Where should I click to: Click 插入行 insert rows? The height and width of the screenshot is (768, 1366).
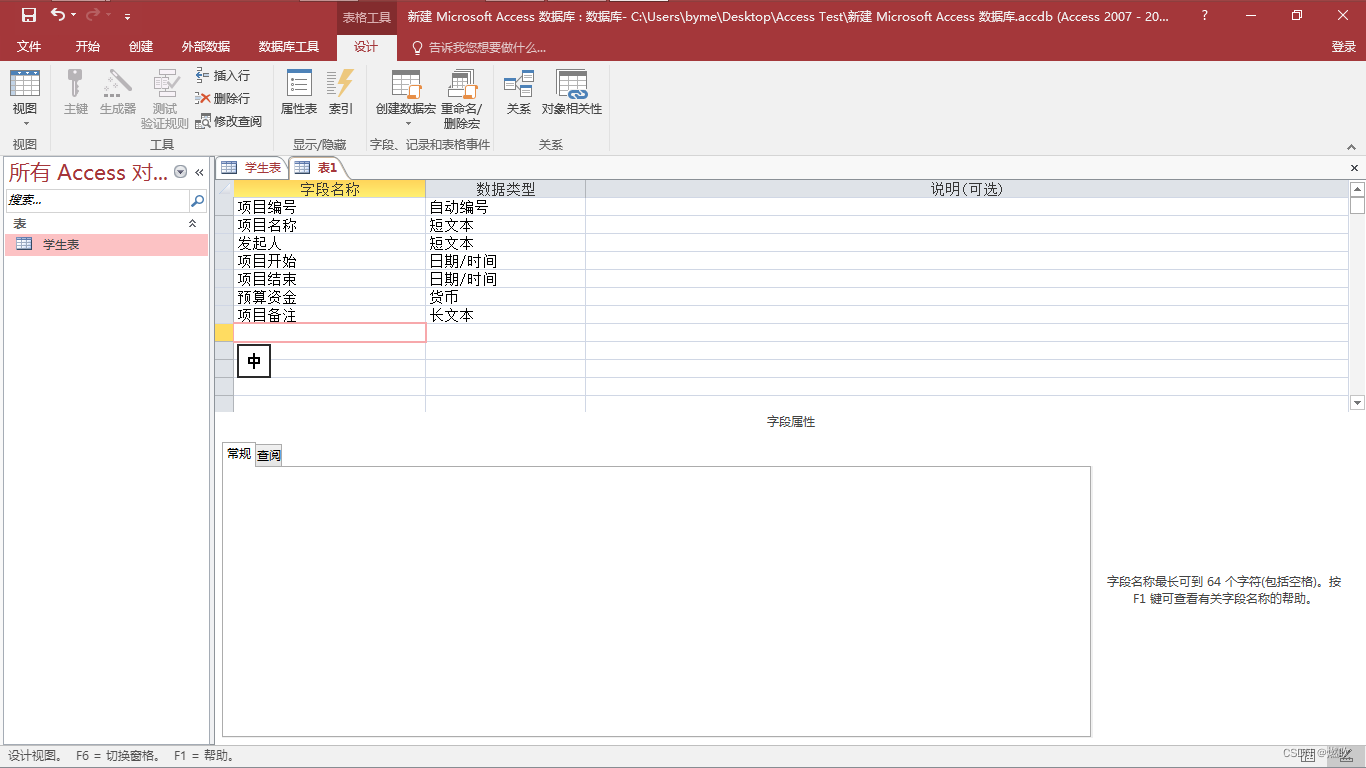click(222, 75)
